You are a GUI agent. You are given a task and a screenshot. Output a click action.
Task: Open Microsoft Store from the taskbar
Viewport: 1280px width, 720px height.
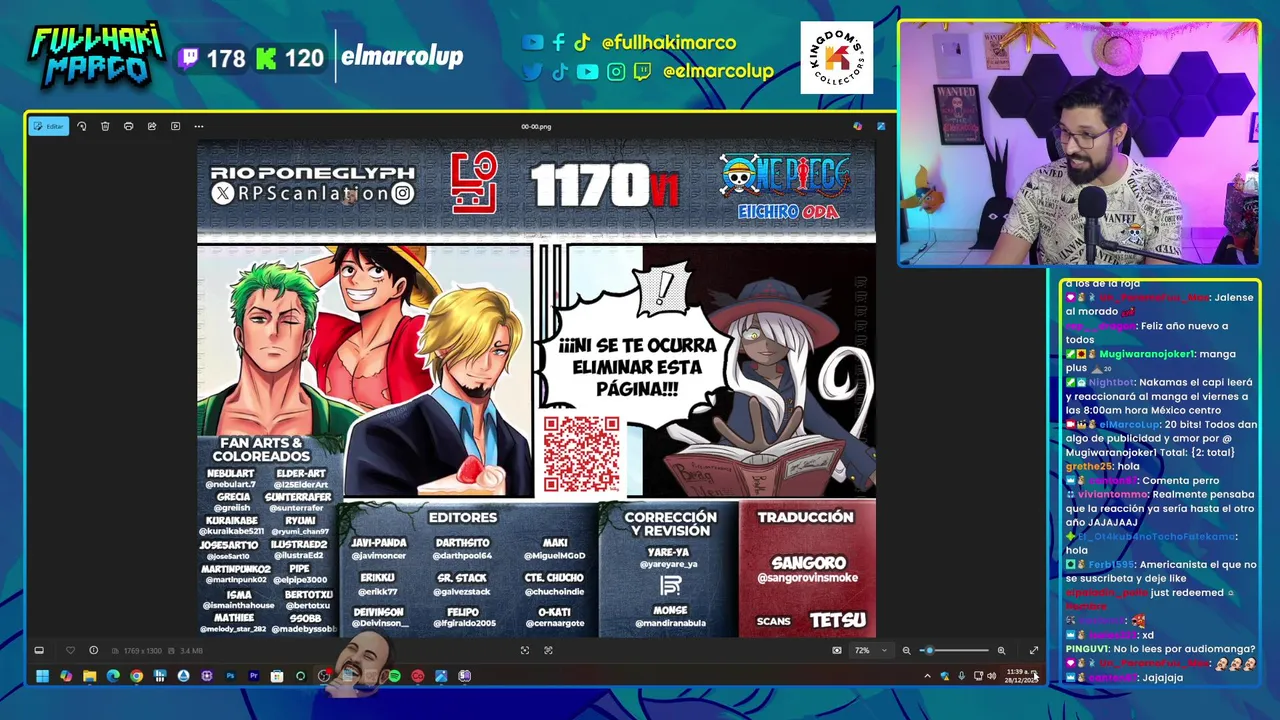pos(277,676)
